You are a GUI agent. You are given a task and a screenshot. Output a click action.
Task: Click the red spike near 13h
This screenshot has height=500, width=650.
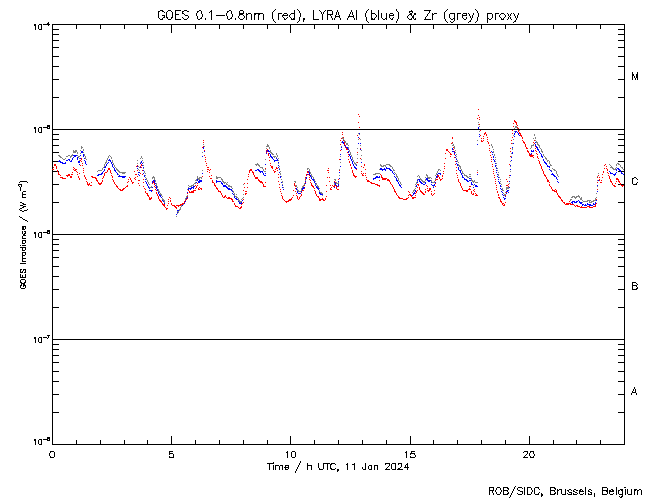coord(358,116)
